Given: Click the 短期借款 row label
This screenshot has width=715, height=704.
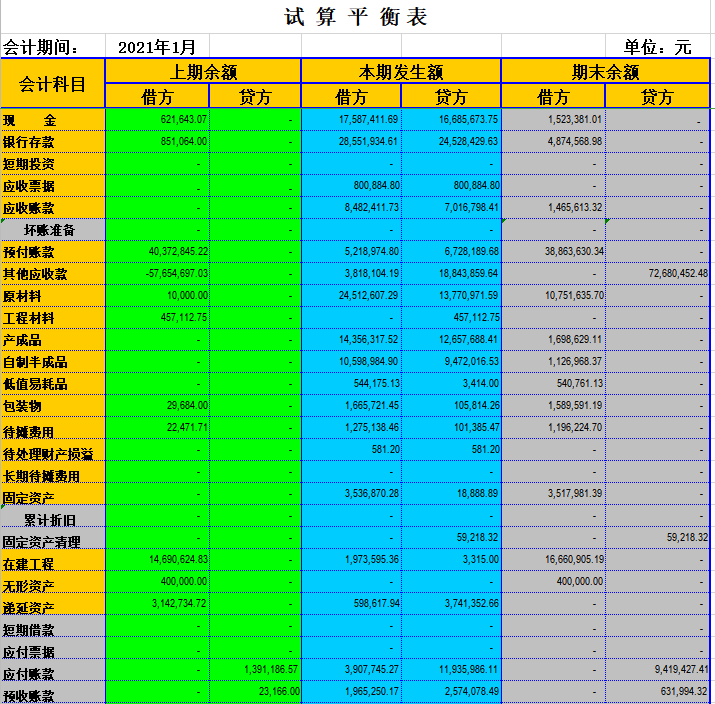Looking at the screenshot, I should point(53,626).
